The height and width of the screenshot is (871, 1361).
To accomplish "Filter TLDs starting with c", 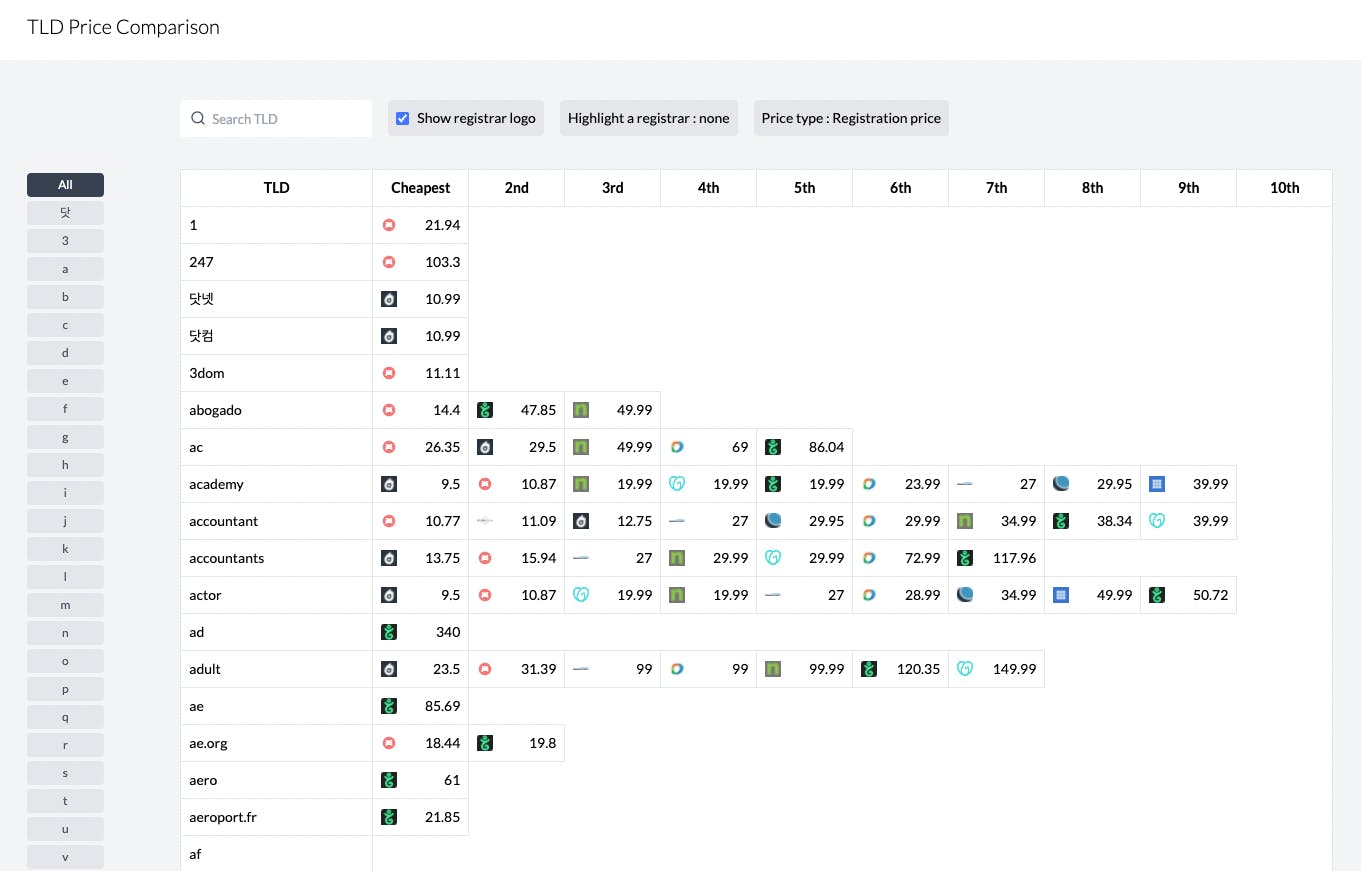I will pyautogui.click(x=65, y=325).
